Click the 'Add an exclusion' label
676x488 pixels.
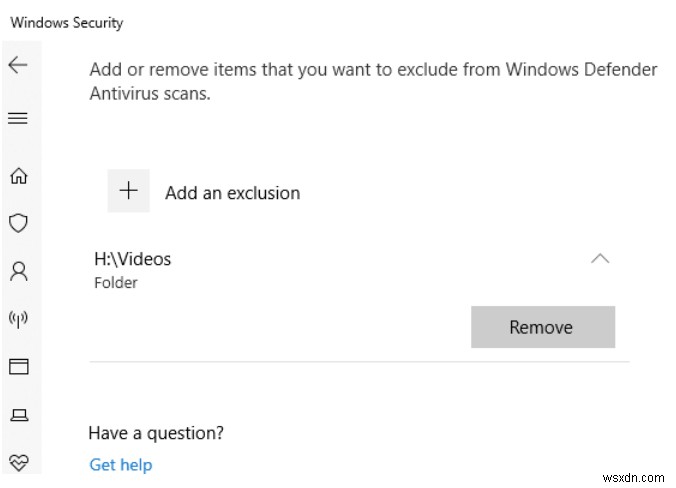tap(232, 193)
